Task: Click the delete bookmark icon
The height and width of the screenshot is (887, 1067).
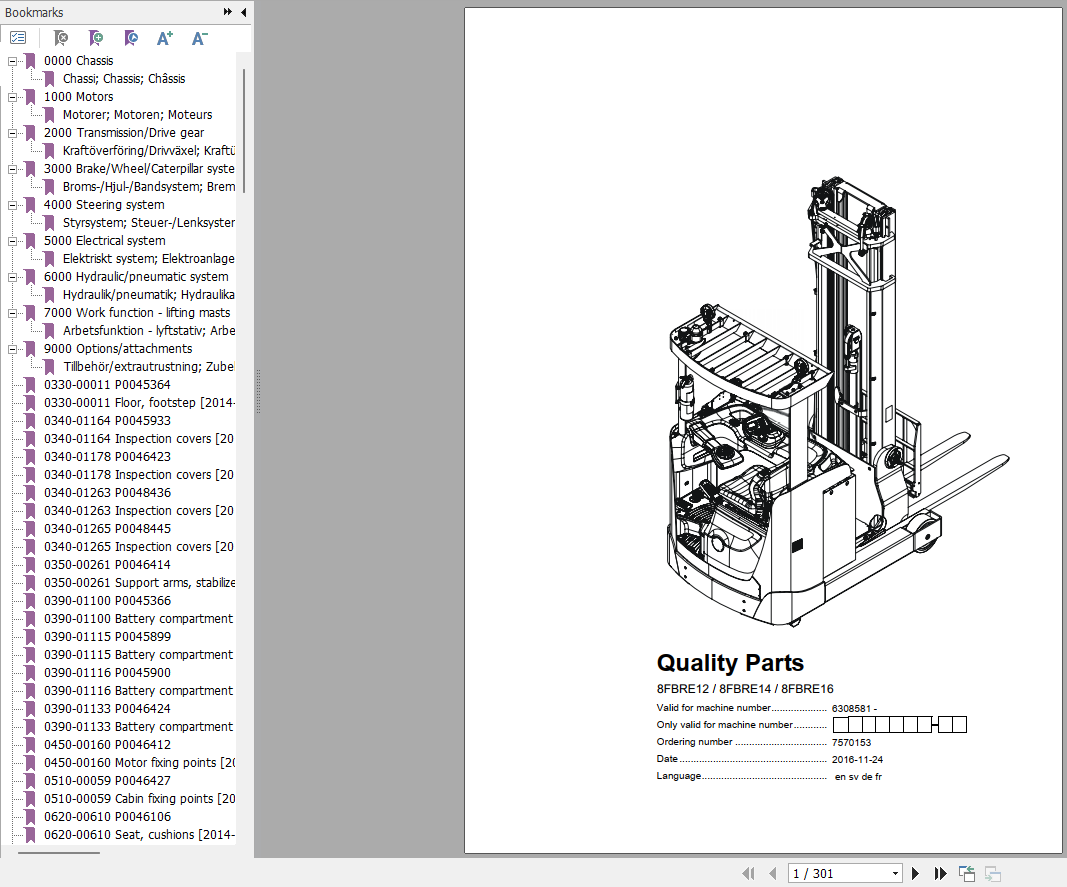Action: (x=61, y=38)
